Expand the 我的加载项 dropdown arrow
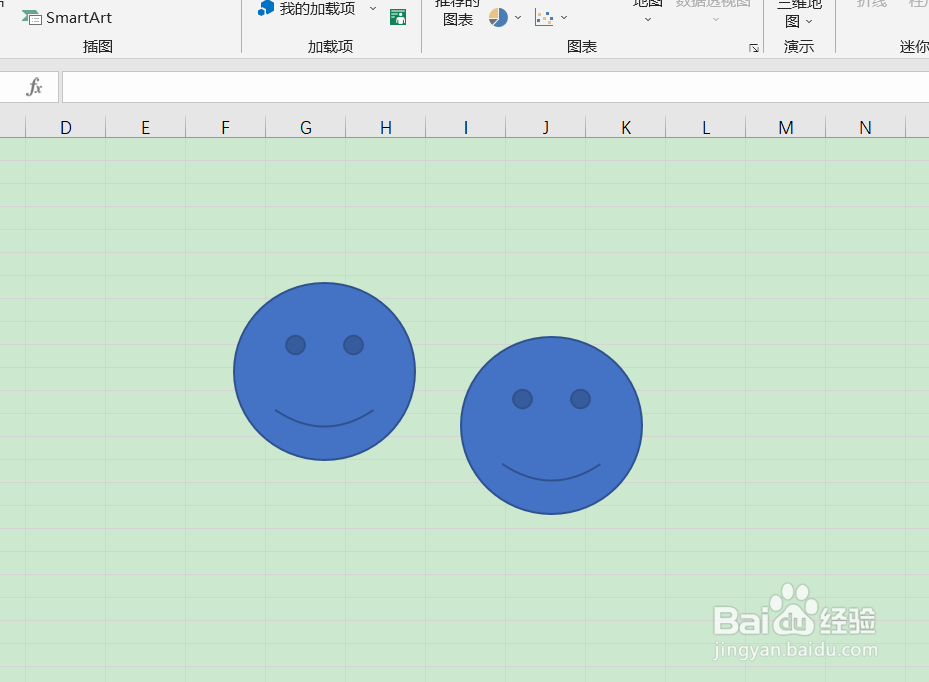The image size is (929, 682). tap(373, 8)
